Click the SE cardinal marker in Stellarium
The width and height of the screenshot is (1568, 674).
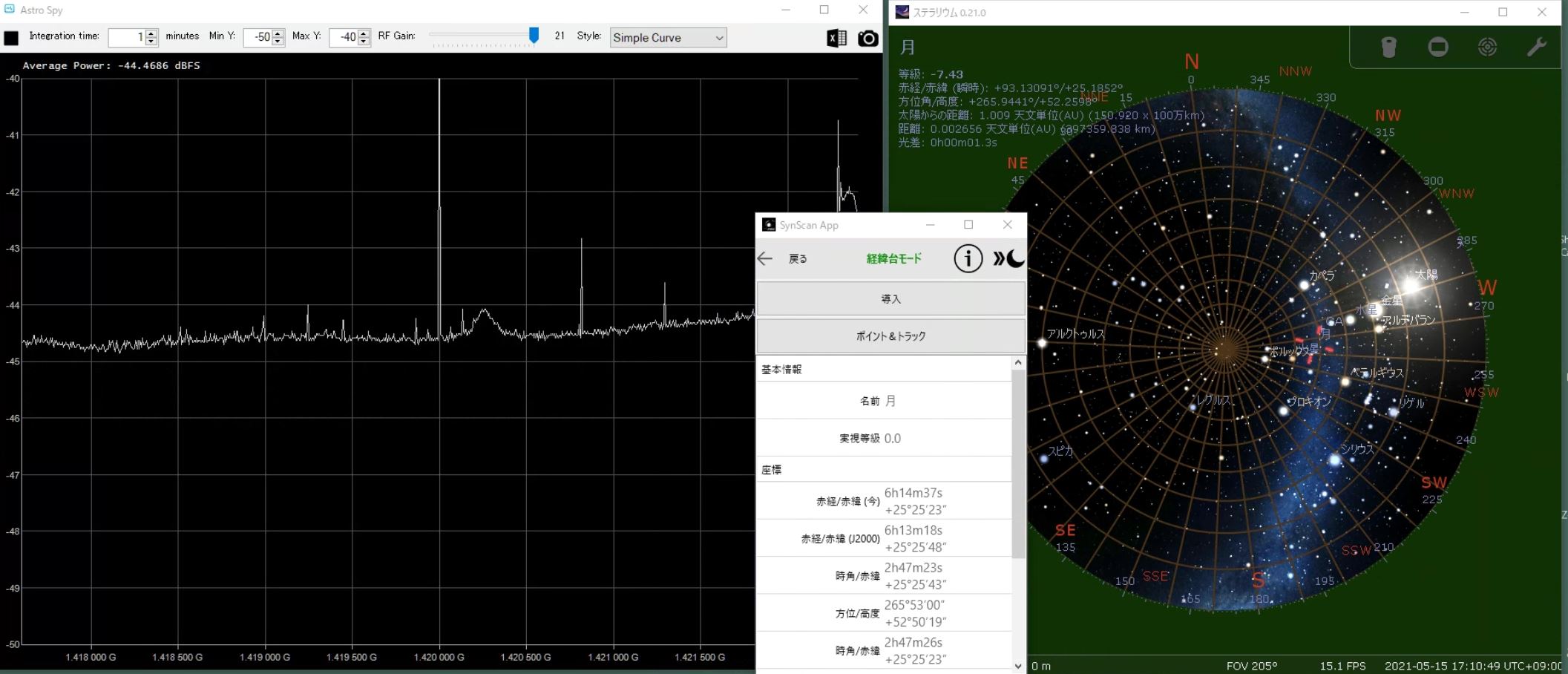(1066, 530)
